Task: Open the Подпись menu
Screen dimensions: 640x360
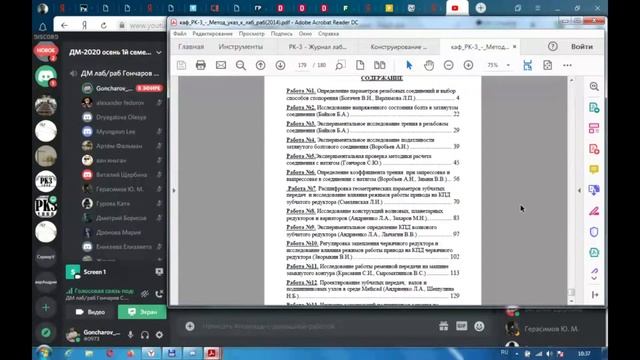Action: click(282, 34)
